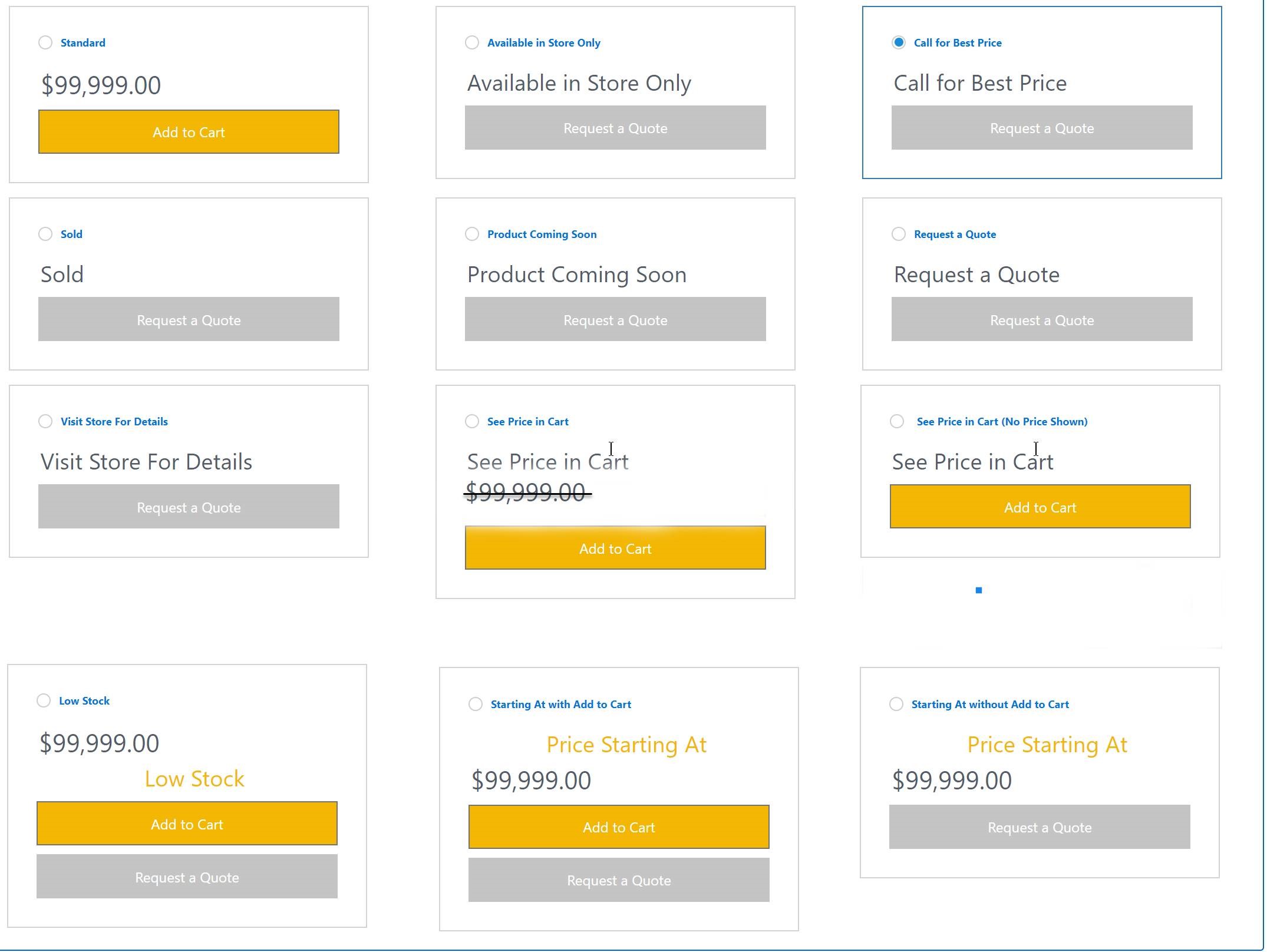This screenshot has height=952, width=1267.
Task: Click the large Product Coming Soon heading
Action: (577, 275)
